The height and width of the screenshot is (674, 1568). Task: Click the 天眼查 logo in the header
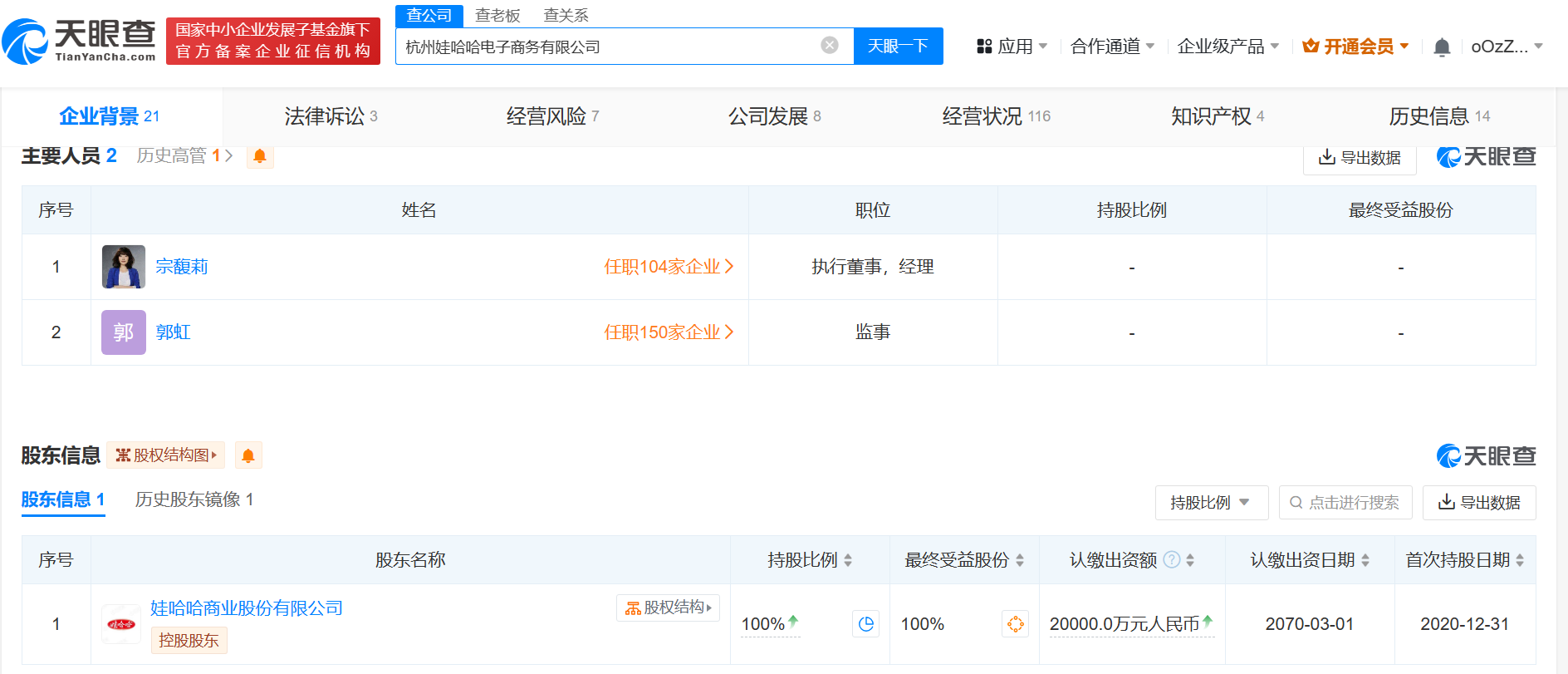tap(80, 41)
